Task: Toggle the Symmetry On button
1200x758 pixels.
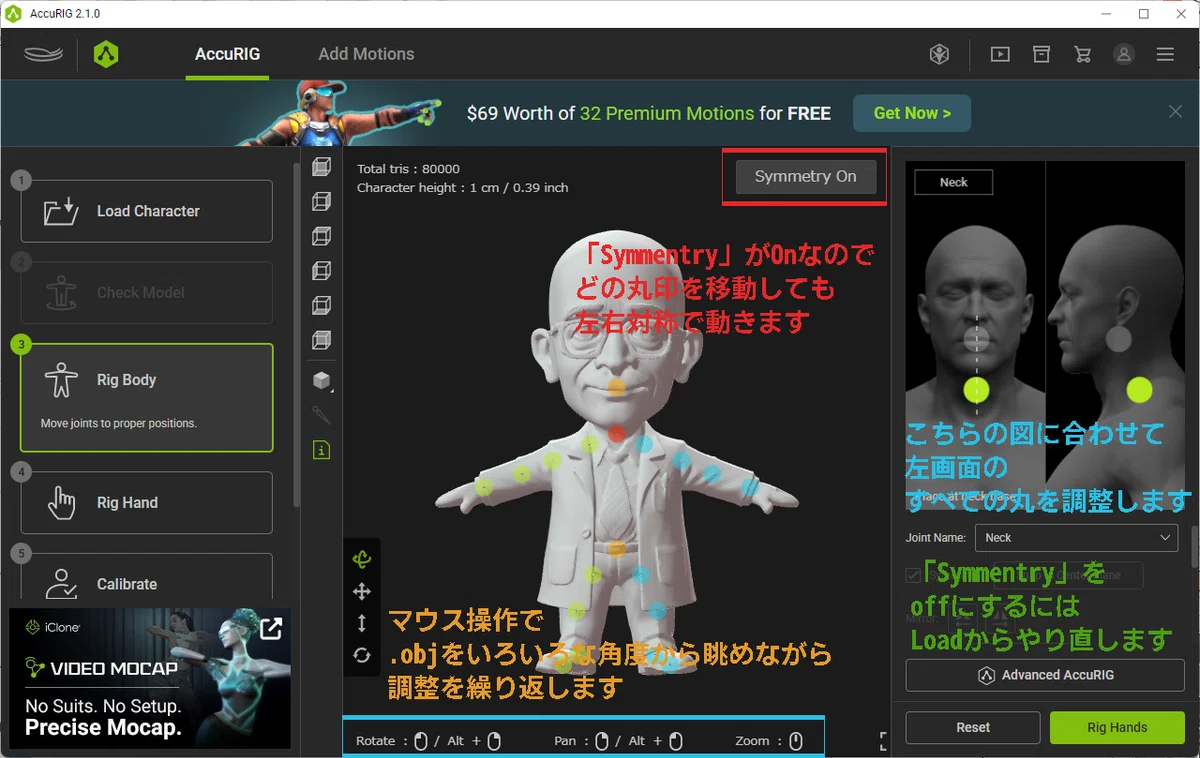Action: 805,177
